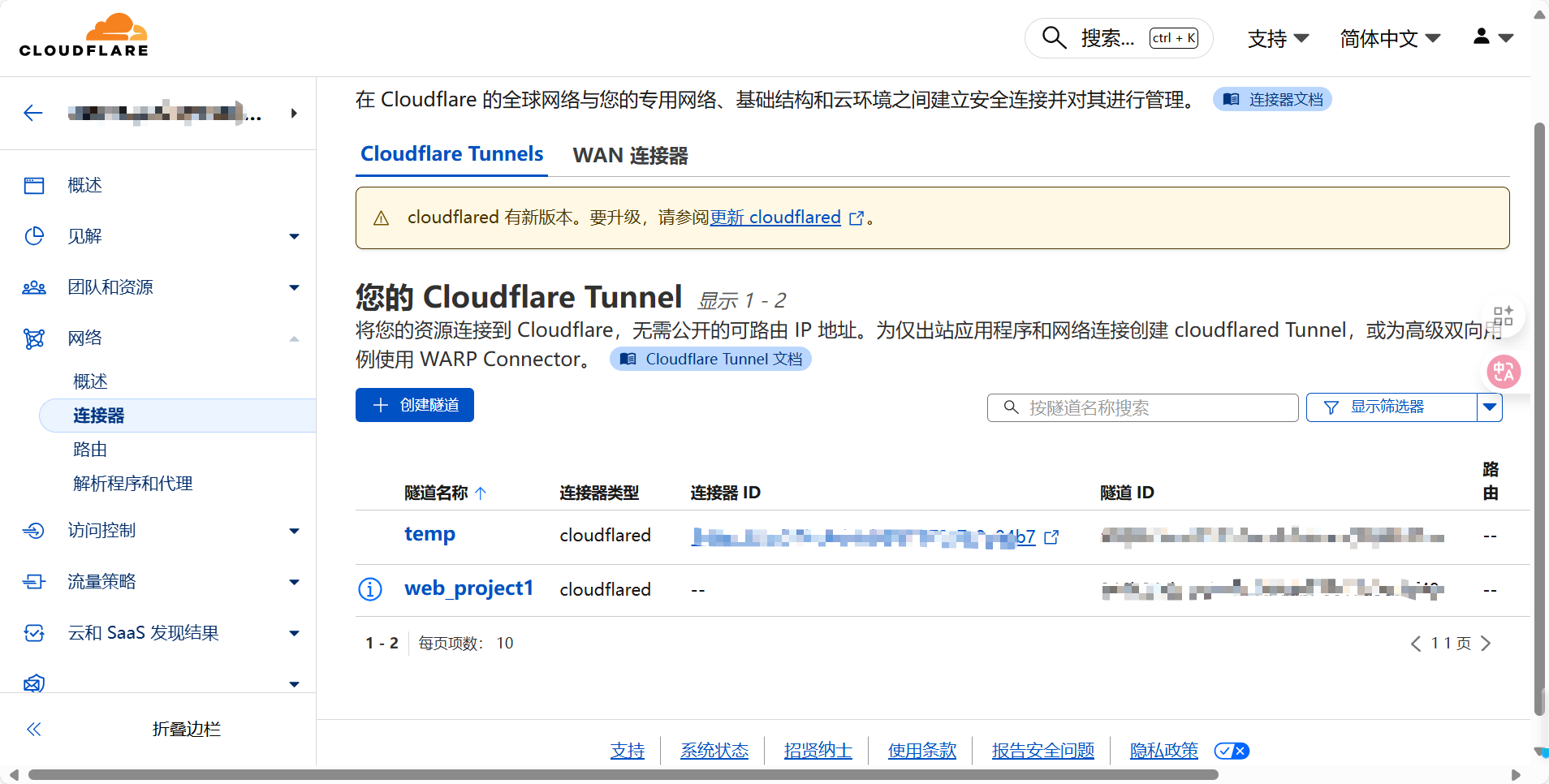Open 解析程序和代理 in the sidebar
The width and height of the screenshot is (1549, 784).
tap(133, 484)
